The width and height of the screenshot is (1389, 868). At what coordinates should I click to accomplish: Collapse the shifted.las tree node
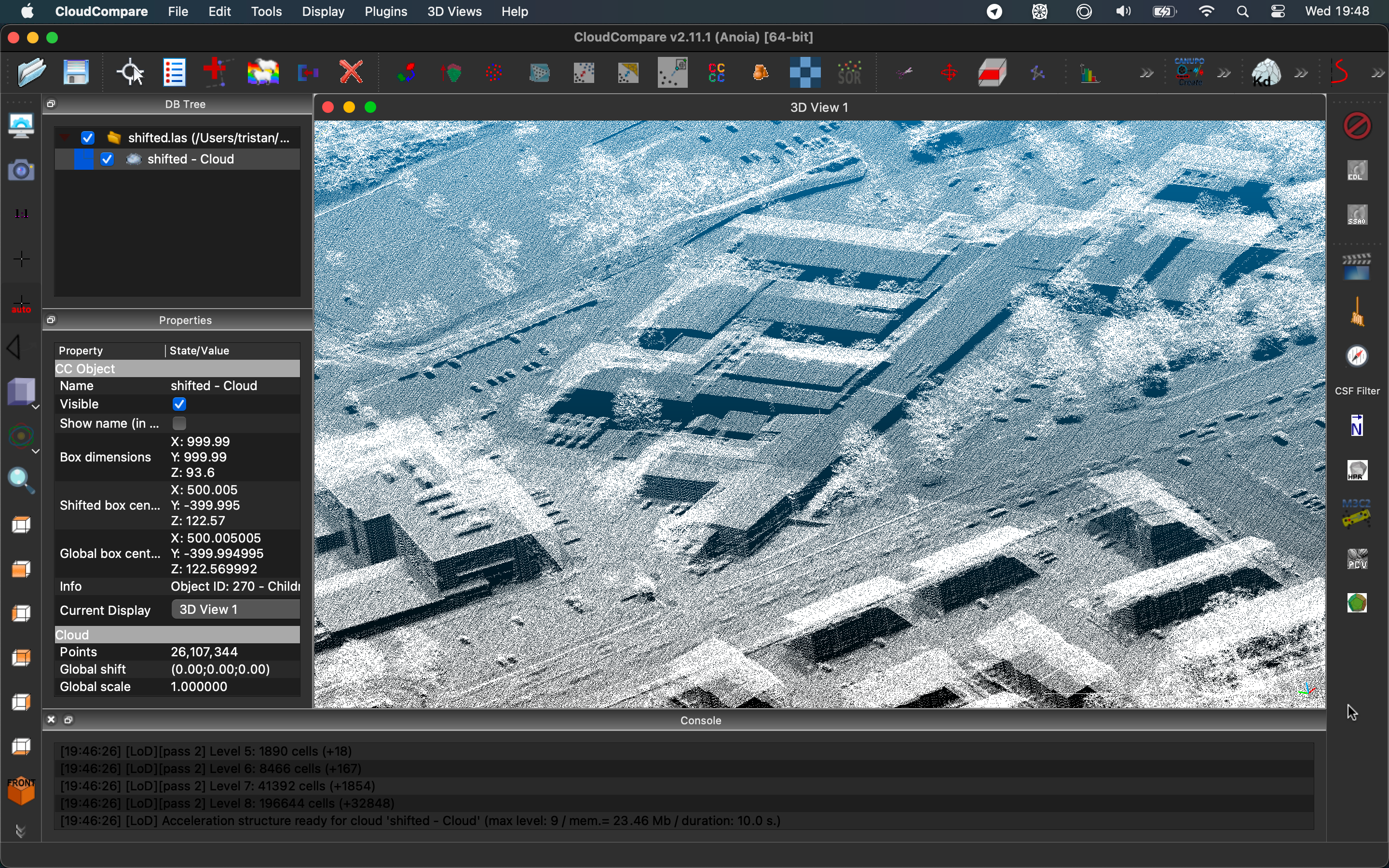tap(65, 138)
